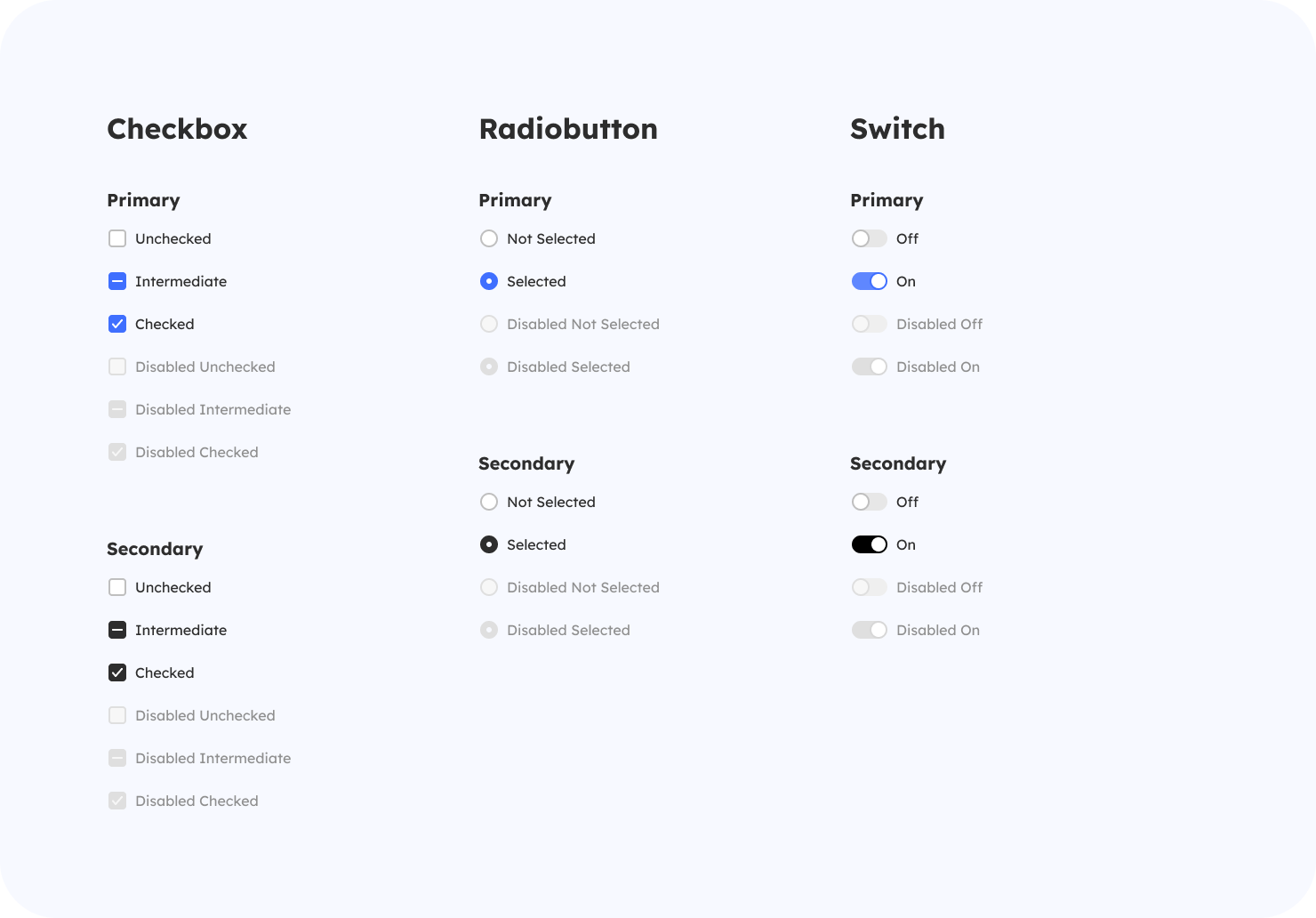The width and height of the screenshot is (1316, 918).
Task: Uncheck the blue Primary Checked checkbox
Action: [x=117, y=324]
